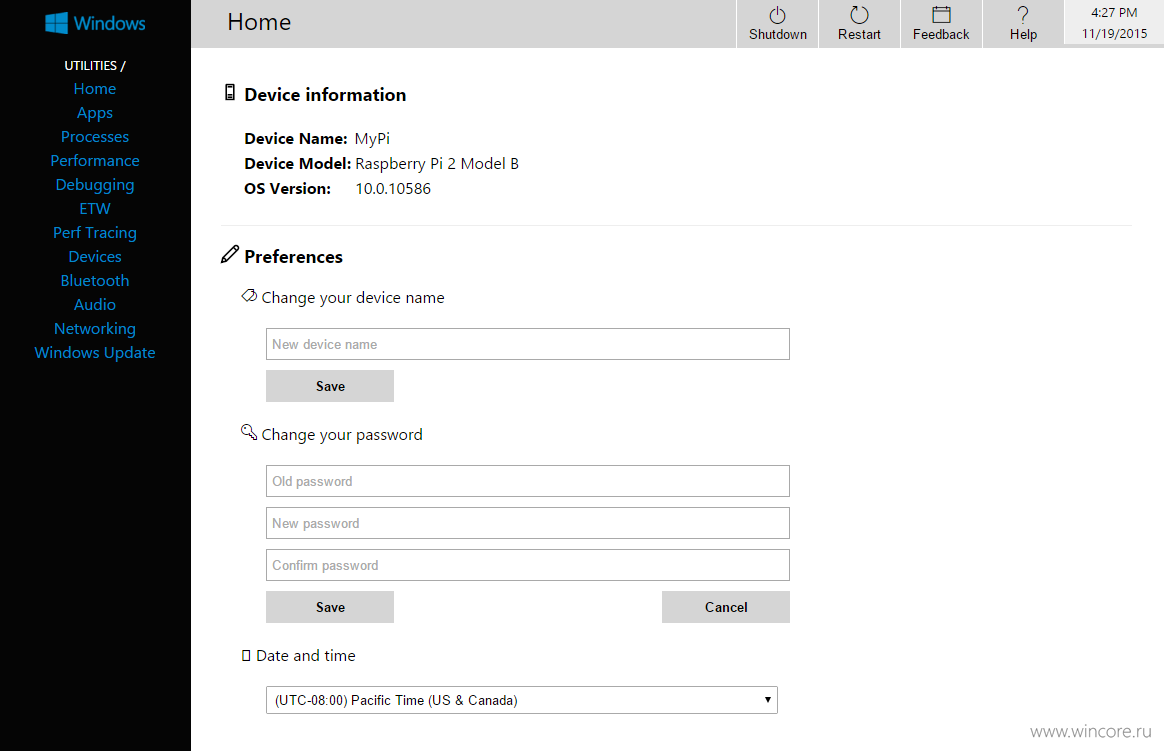Click the Device Model: label
The image size is (1164, 751).
pyautogui.click(x=298, y=164)
